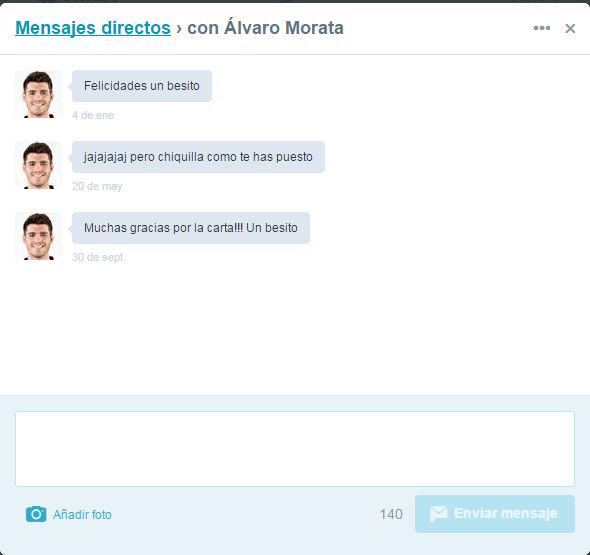Click the 'con Álvaro Morata' header text
The width and height of the screenshot is (590, 555).
(265, 28)
